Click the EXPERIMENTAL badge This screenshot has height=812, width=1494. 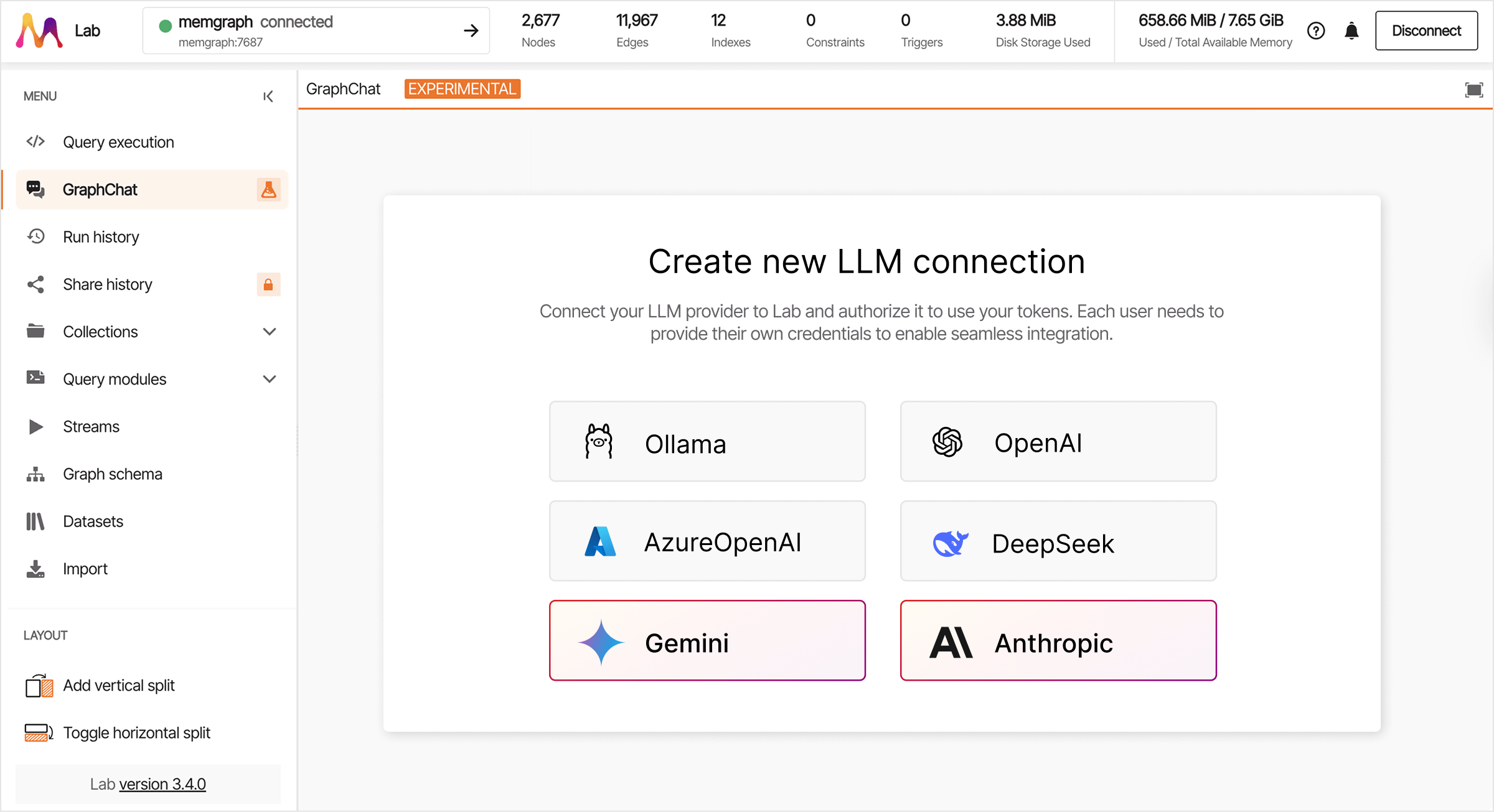click(463, 89)
